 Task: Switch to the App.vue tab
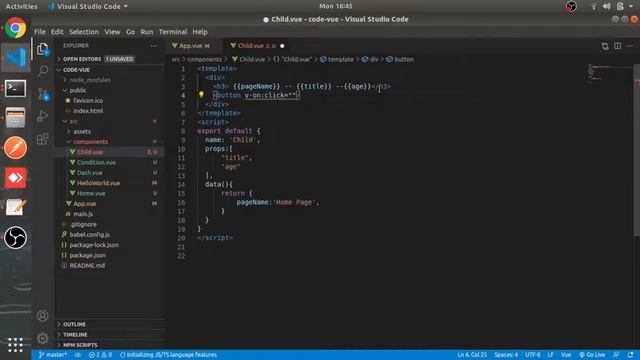click(x=193, y=46)
